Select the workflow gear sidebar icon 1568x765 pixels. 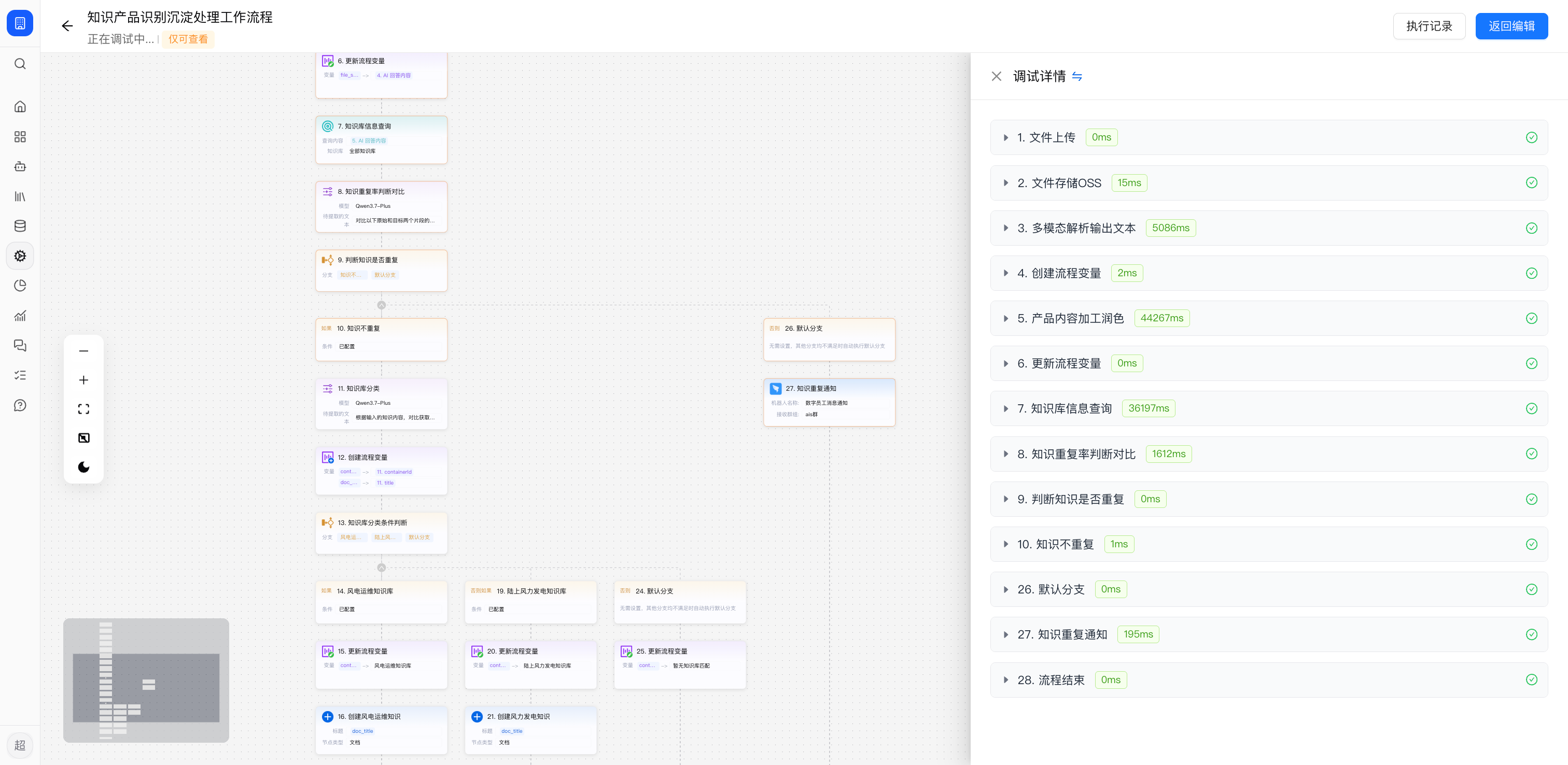20,256
